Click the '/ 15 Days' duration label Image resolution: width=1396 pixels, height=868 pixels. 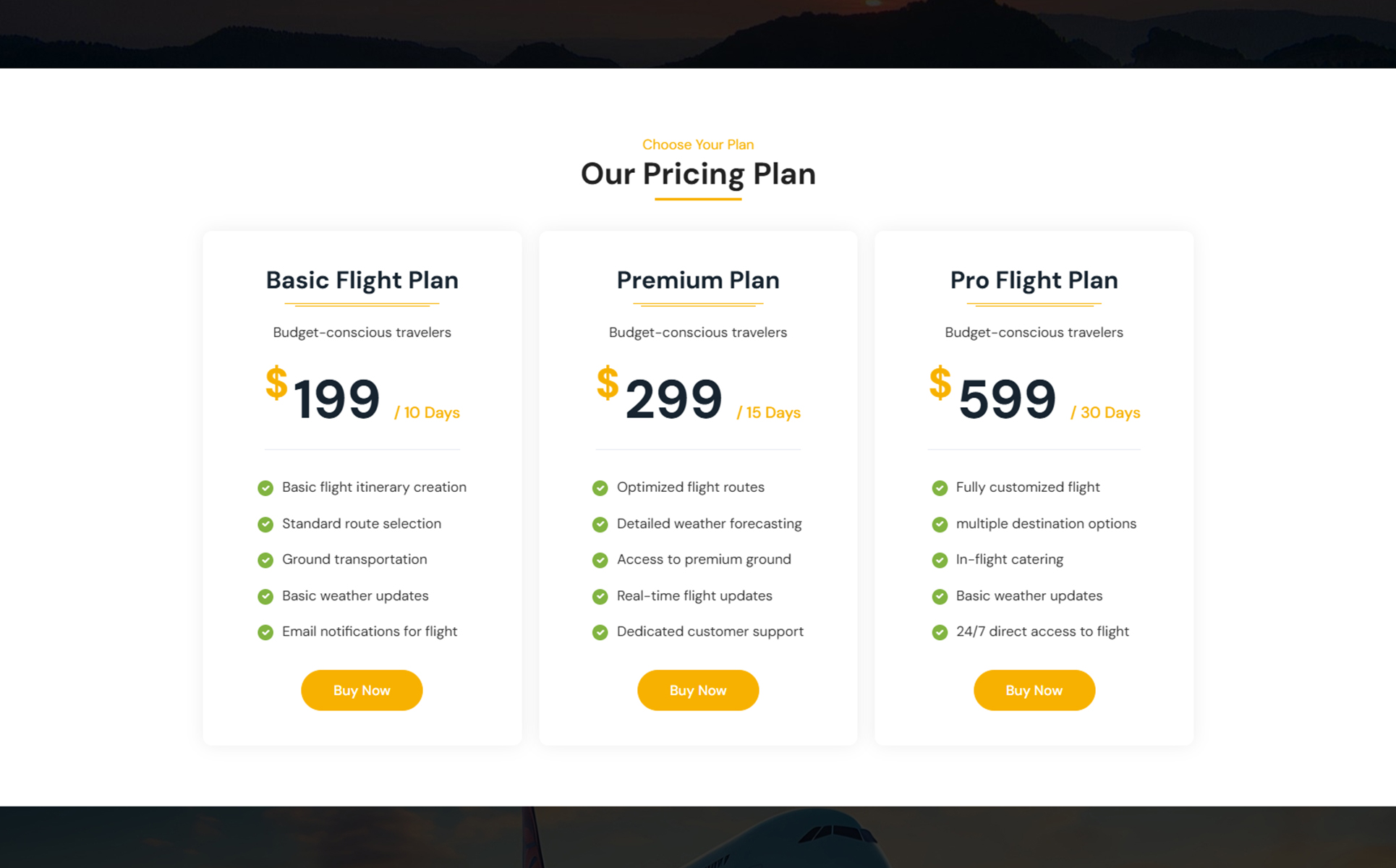[x=769, y=412]
